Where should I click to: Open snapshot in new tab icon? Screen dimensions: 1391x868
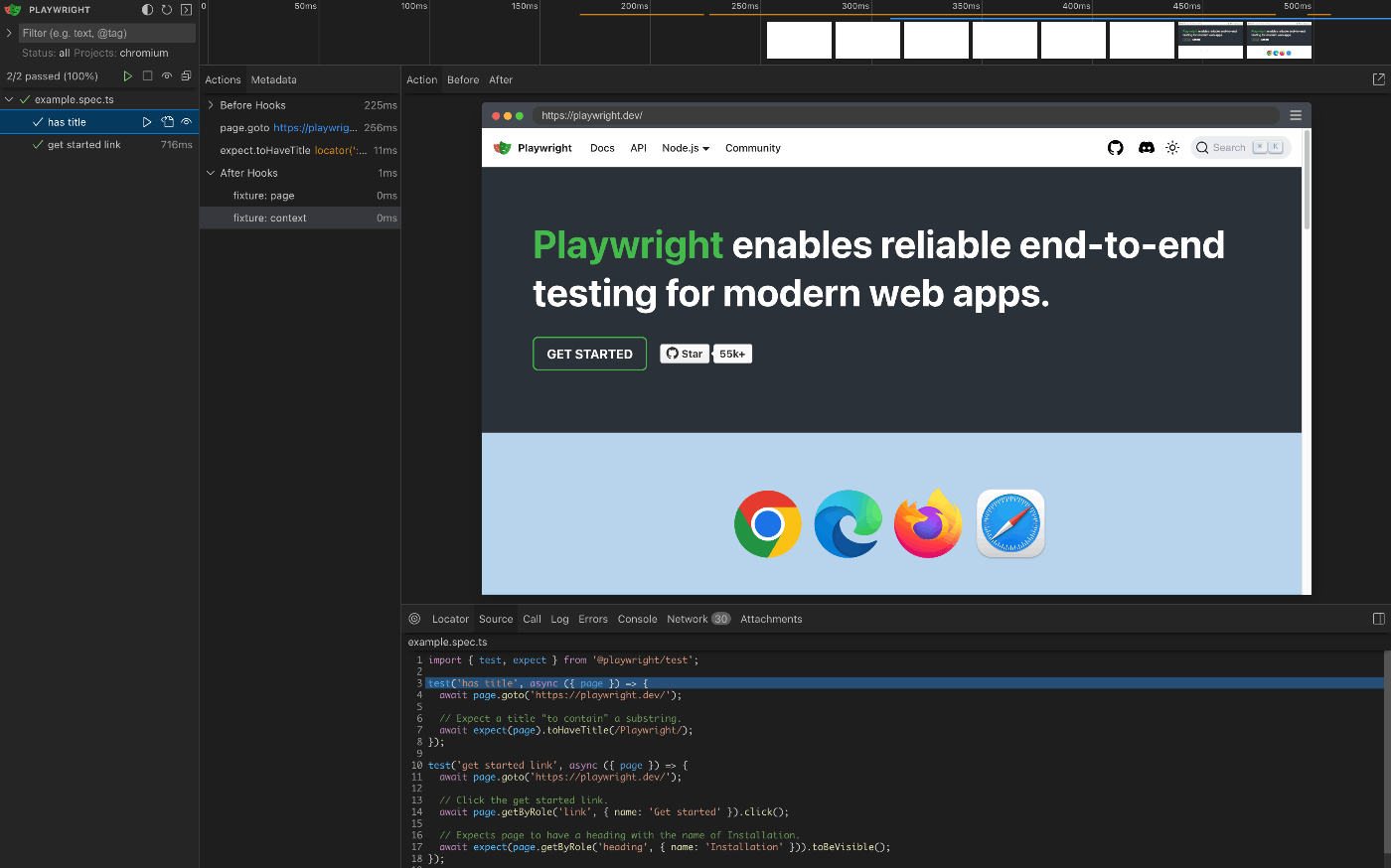1378,79
